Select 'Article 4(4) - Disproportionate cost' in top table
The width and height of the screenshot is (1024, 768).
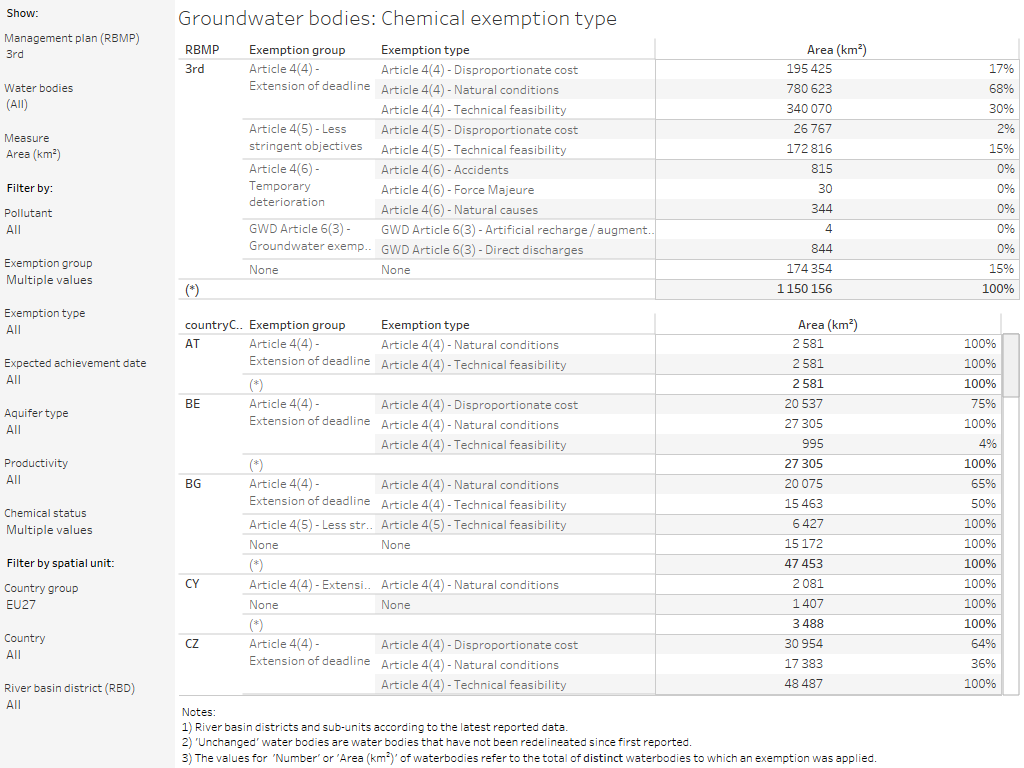coord(479,70)
